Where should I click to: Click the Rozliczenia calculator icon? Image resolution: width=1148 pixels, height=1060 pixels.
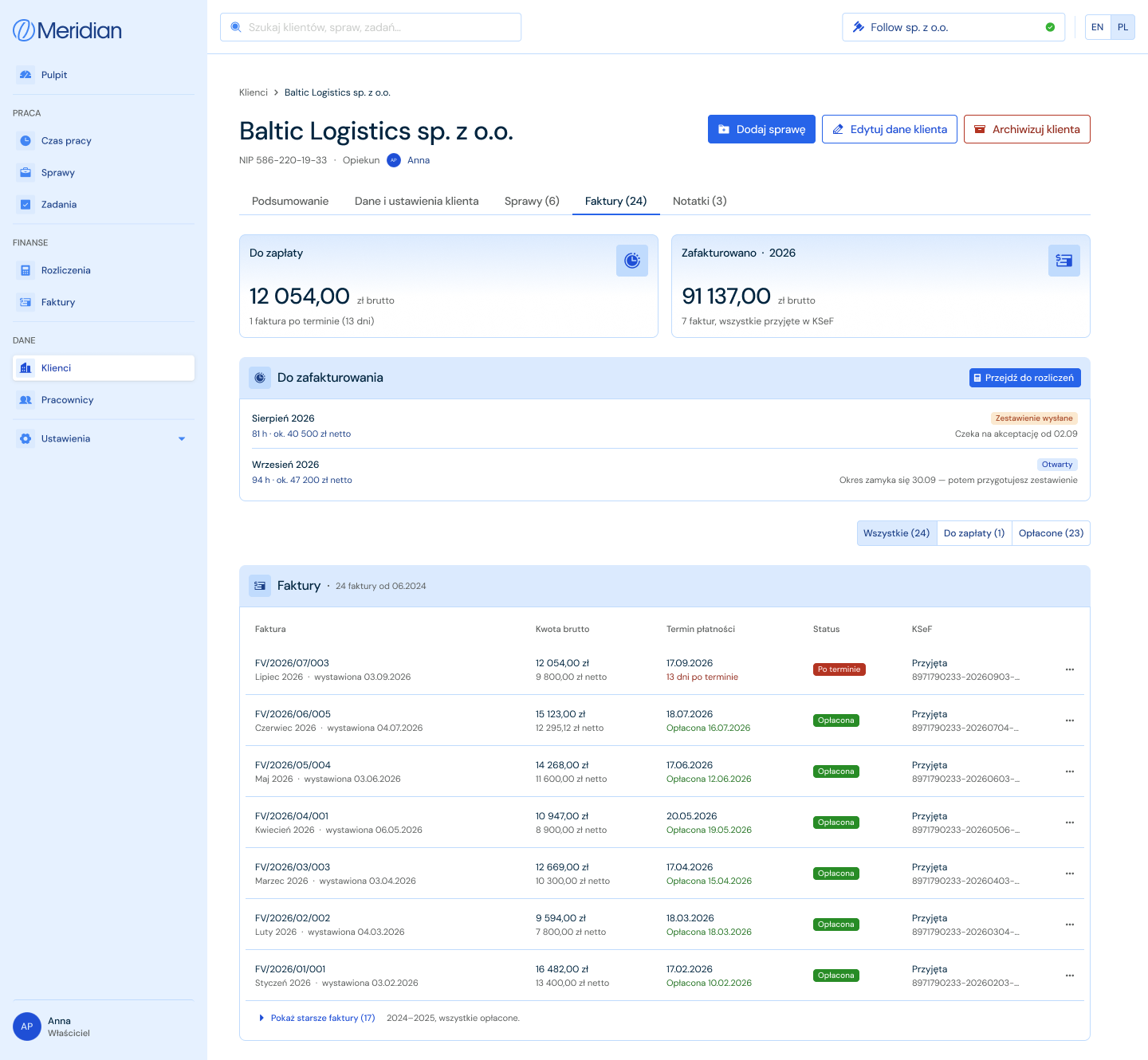click(26, 270)
